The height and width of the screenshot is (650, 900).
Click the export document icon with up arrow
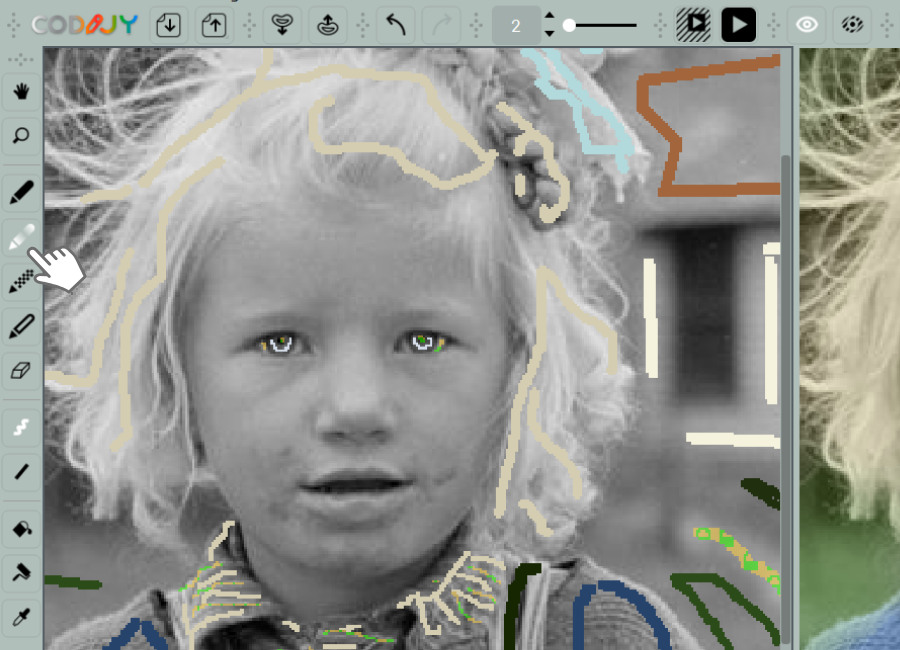(214, 25)
